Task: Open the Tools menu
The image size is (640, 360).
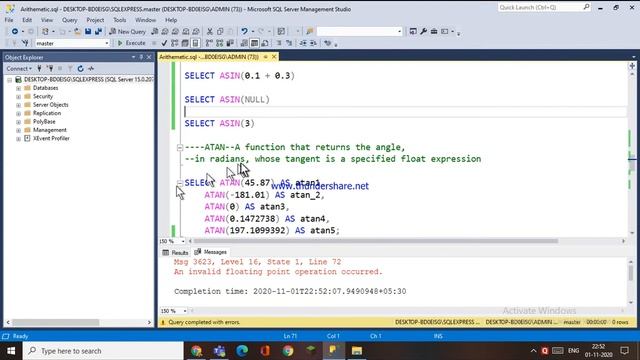Action: [120, 20]
